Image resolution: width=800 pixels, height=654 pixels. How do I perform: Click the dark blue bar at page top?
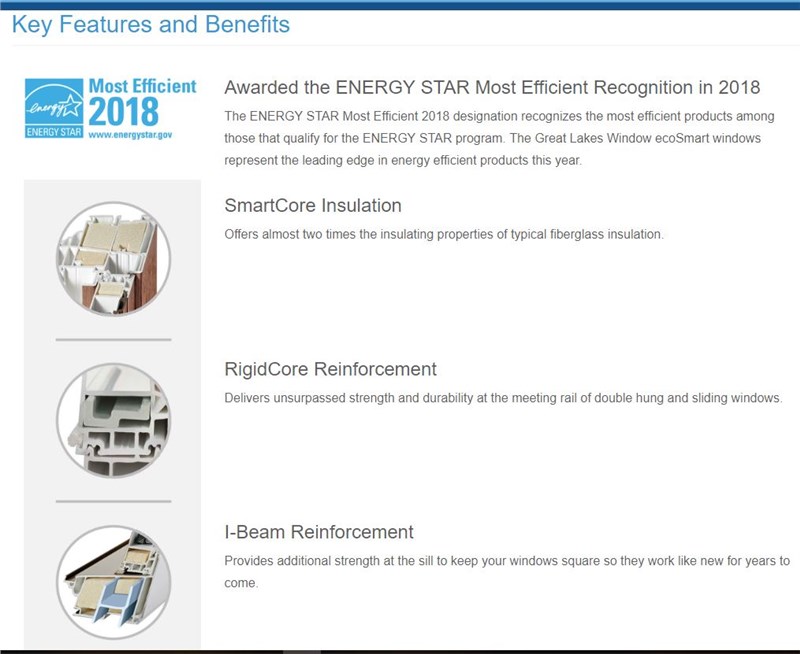400,4
